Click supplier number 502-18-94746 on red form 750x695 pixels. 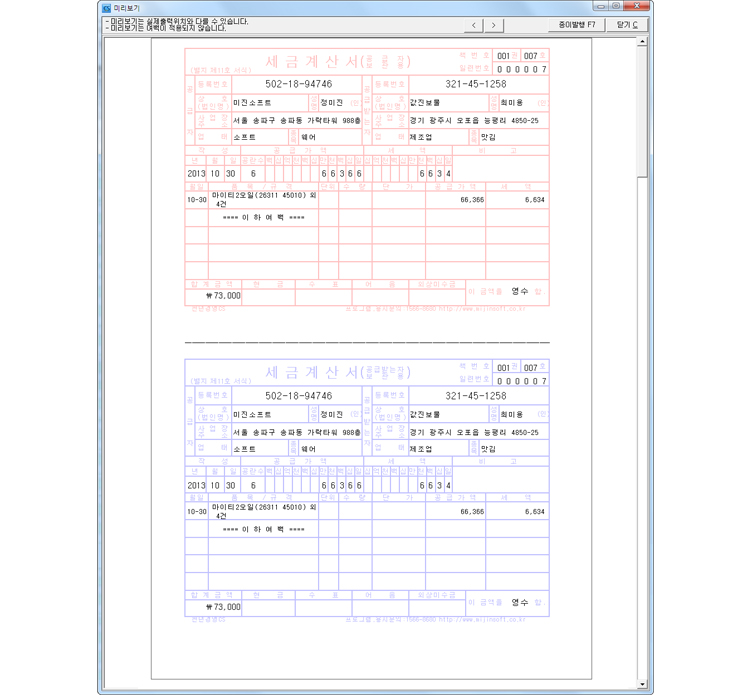298,84
